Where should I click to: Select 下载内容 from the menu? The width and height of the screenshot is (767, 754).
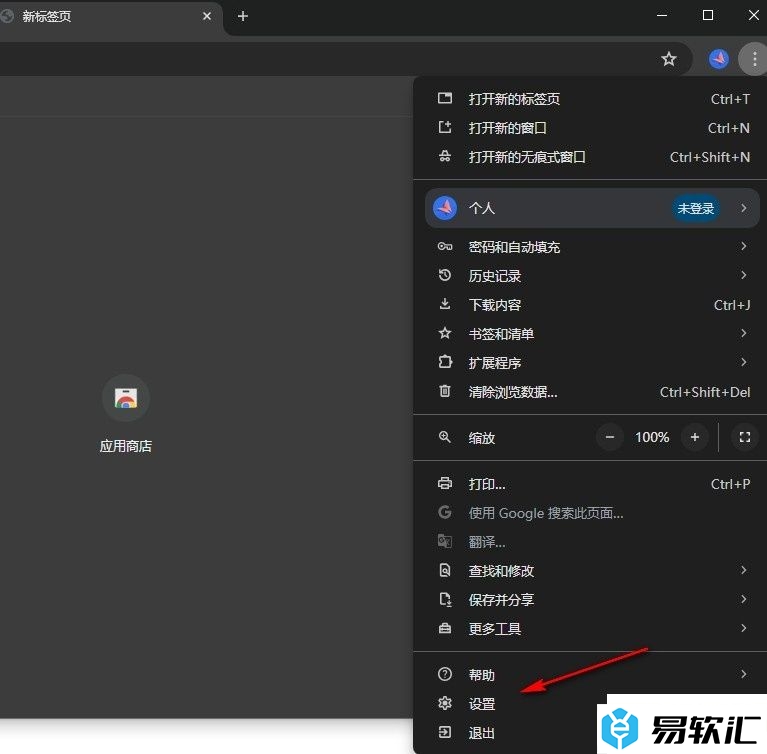(x=495, y=305)
